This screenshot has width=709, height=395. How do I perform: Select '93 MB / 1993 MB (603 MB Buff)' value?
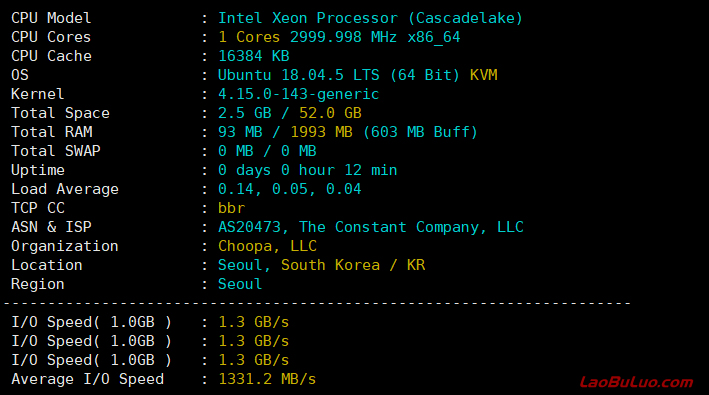(348, 132)
